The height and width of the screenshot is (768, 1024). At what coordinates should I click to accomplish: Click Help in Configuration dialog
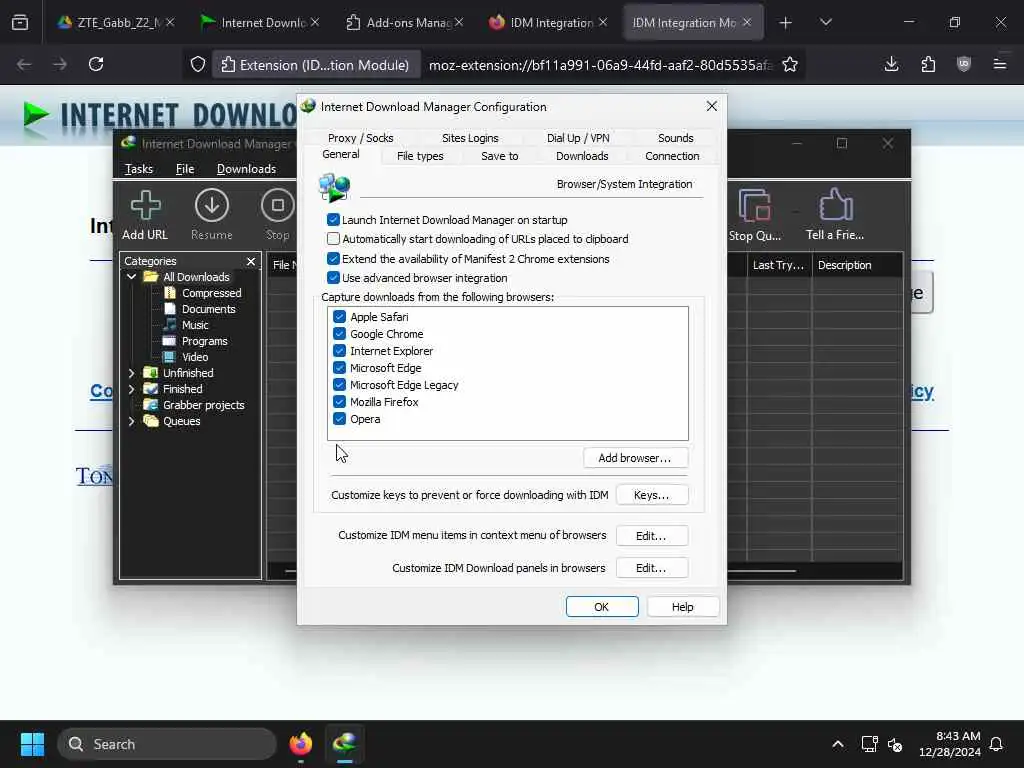[x=683, y=607]
